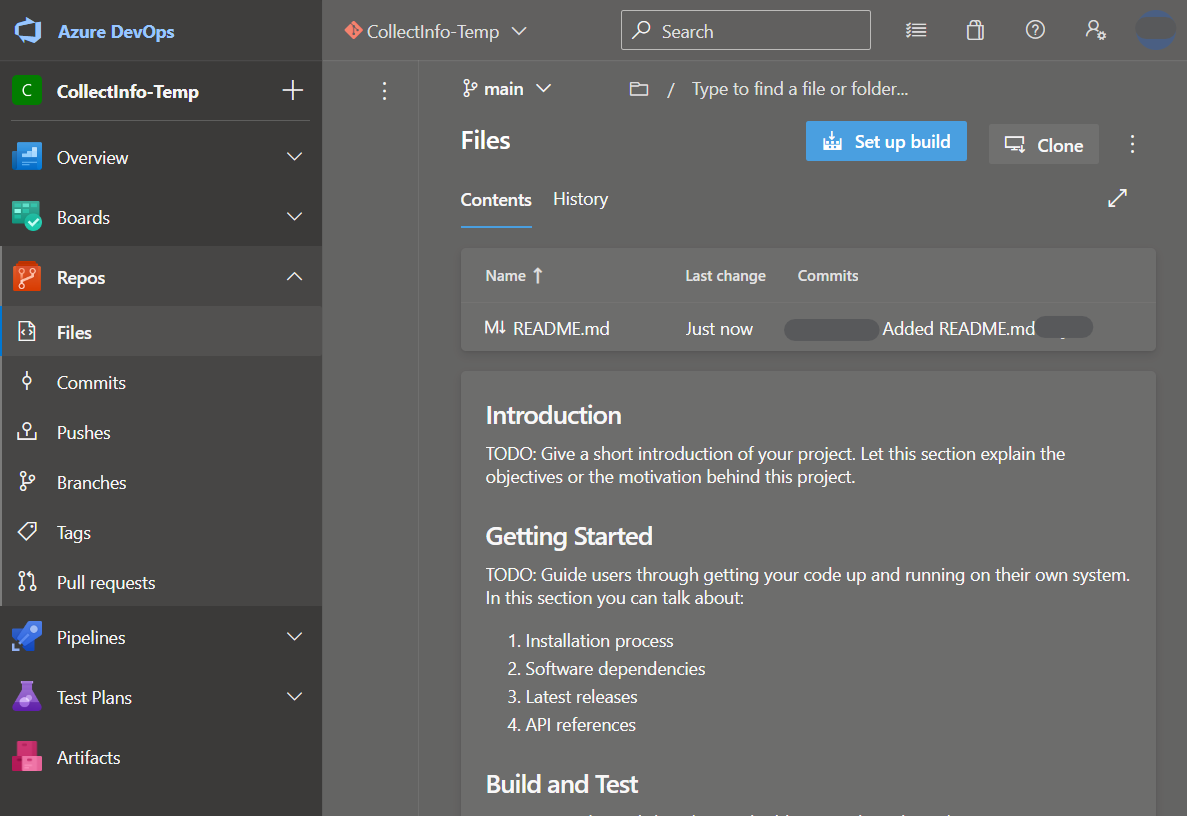Open the Commits view in Repos
This screenshot has width=1187, height=816.
pos(90,382)
